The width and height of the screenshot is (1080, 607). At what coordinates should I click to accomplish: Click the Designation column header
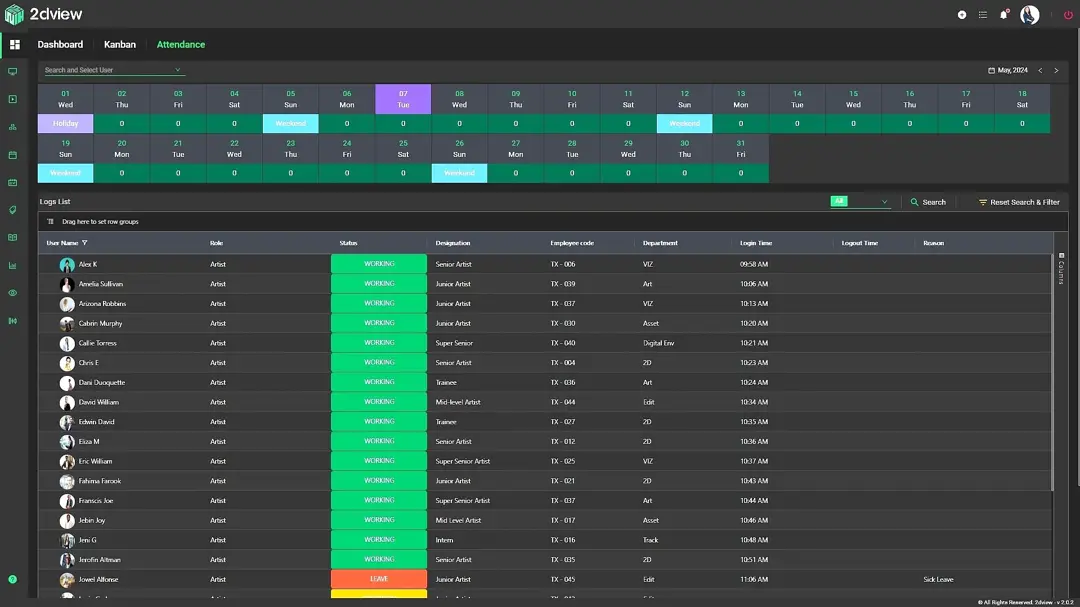click(453, 243)
